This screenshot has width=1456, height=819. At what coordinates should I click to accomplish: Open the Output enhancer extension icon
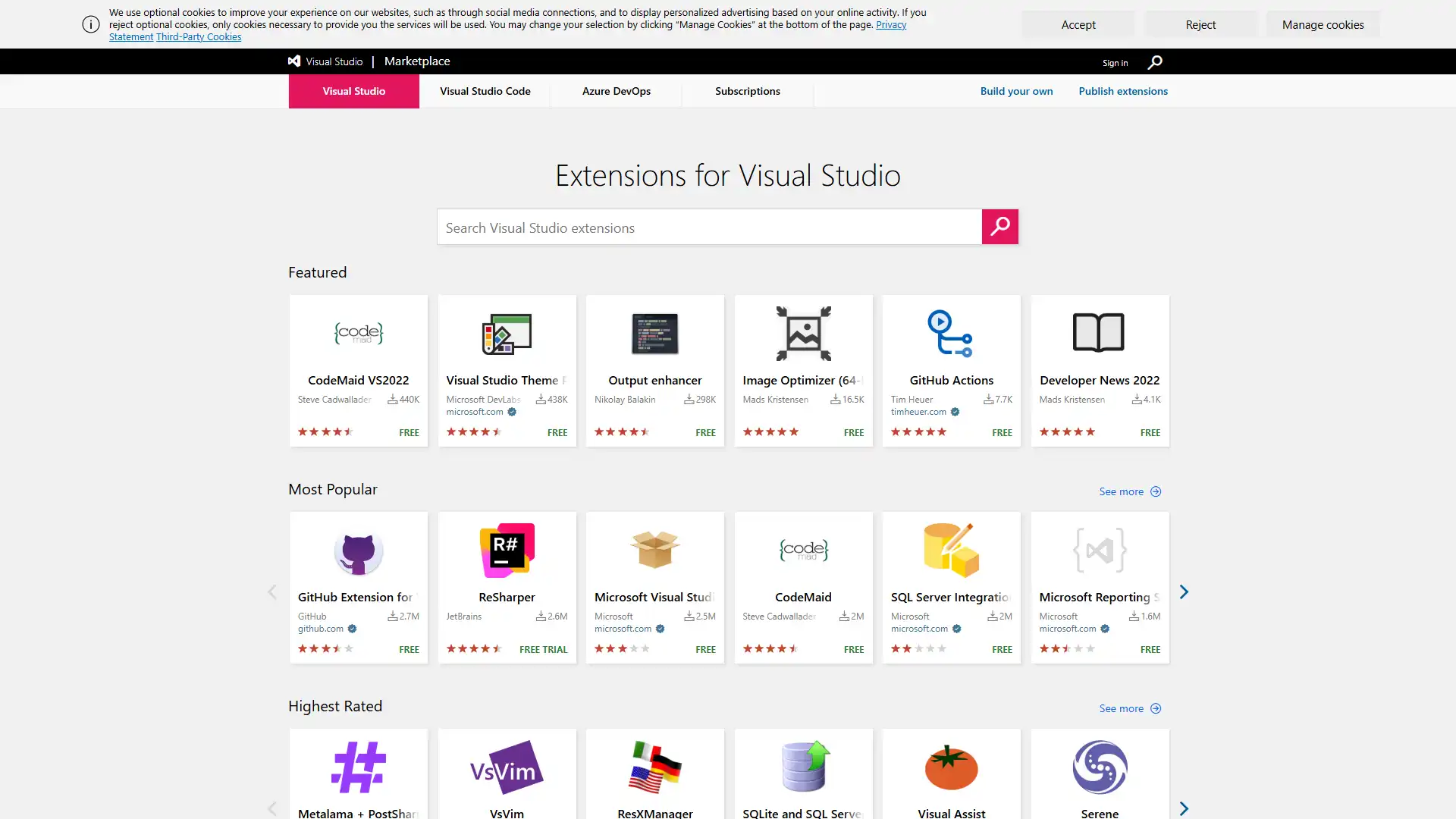(655, 334)
